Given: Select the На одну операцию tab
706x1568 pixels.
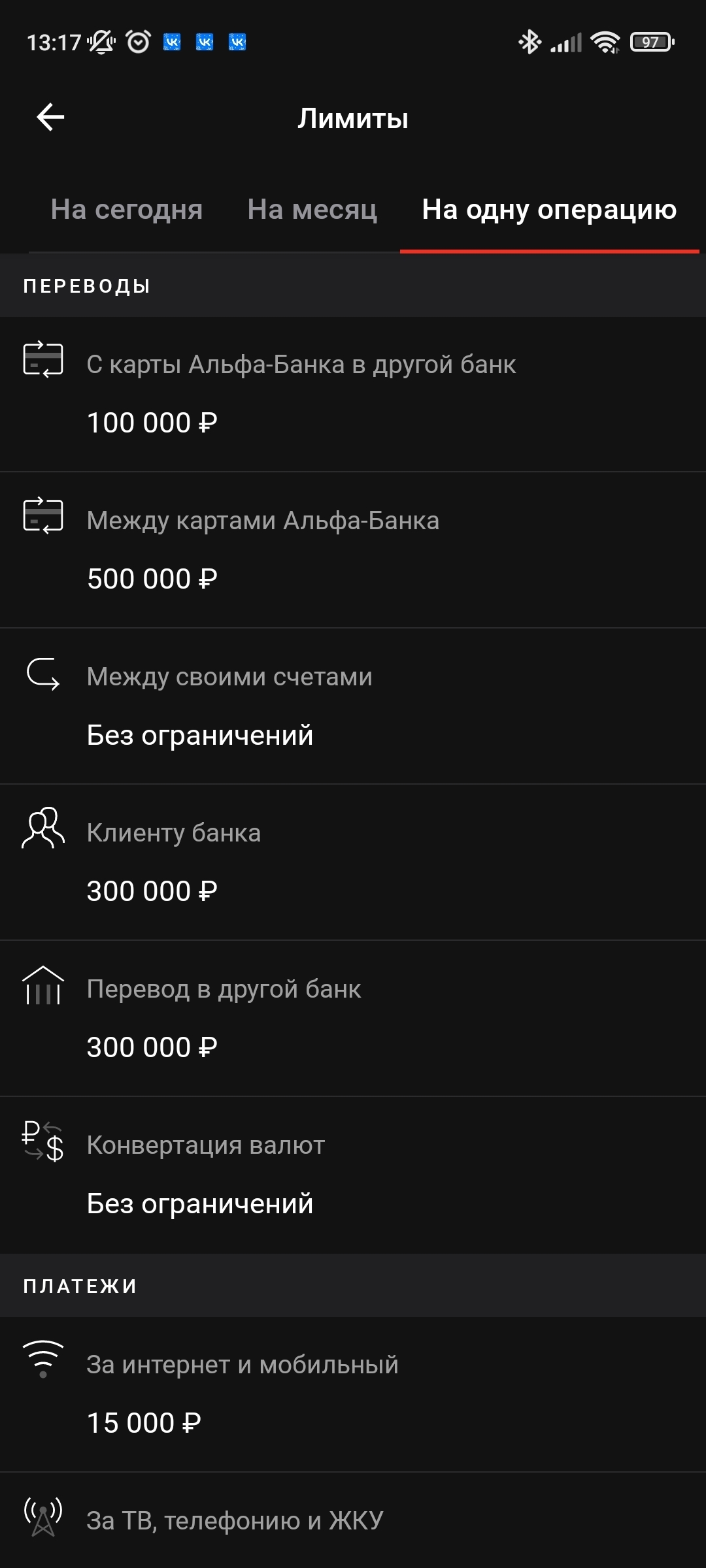Looking at the screenshot, I should pos(549,210).
